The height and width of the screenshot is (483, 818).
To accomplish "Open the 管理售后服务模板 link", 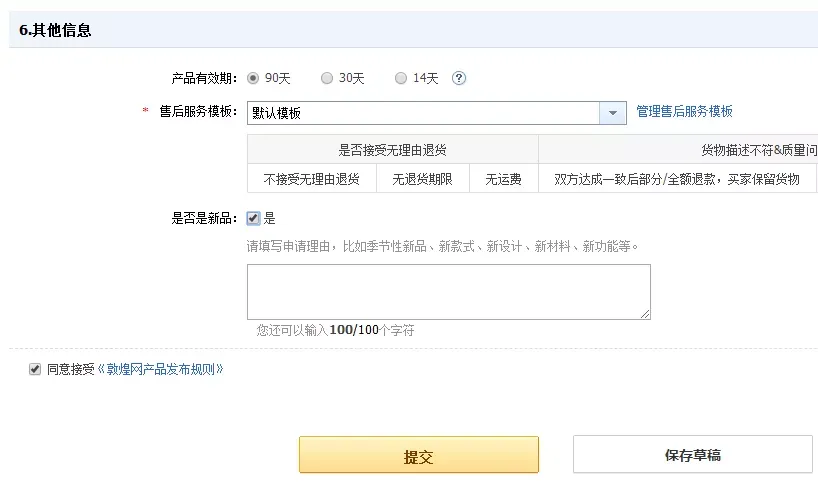I will pos(684,111).
